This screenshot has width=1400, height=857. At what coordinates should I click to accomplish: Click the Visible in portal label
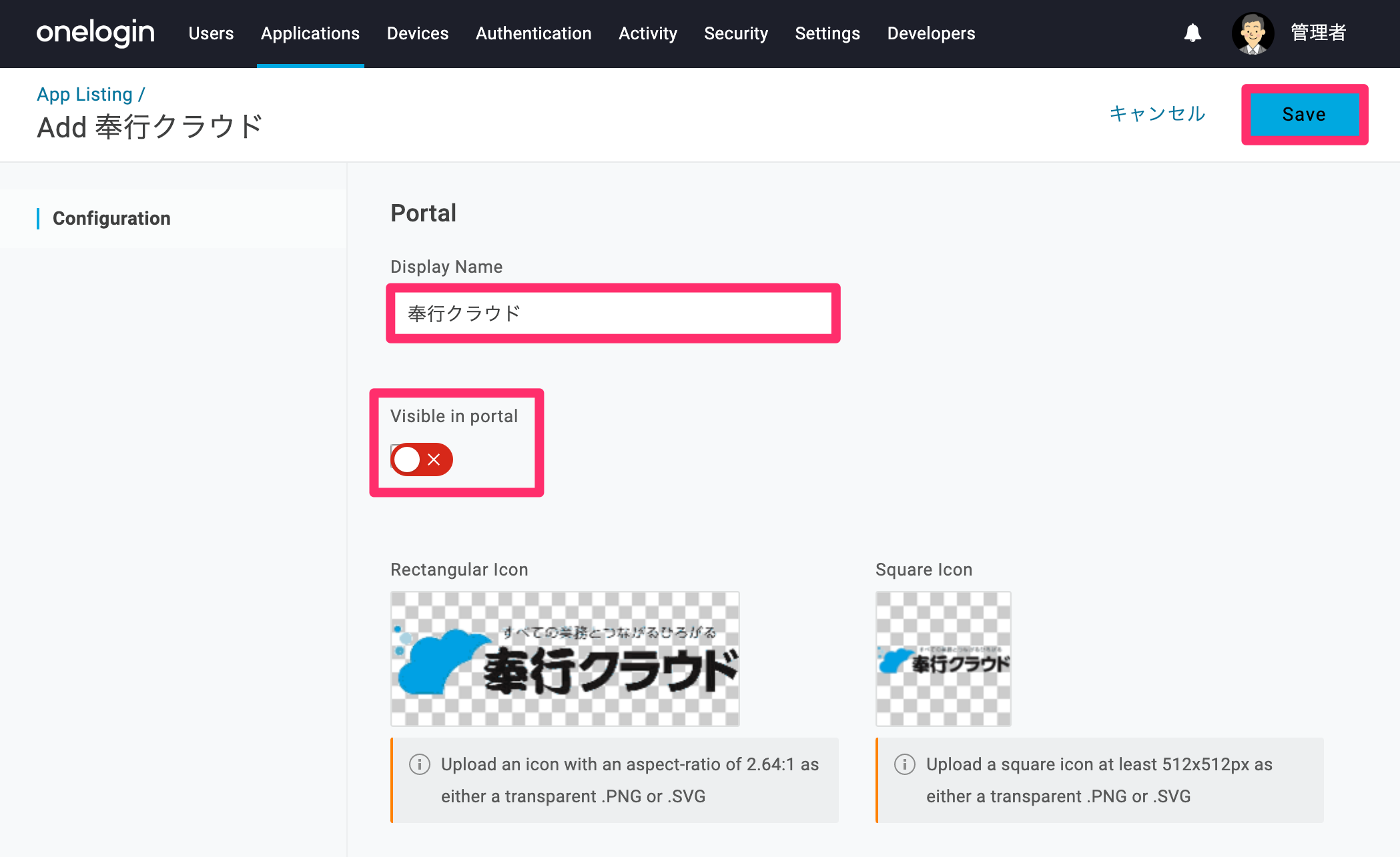click(454, 416)
